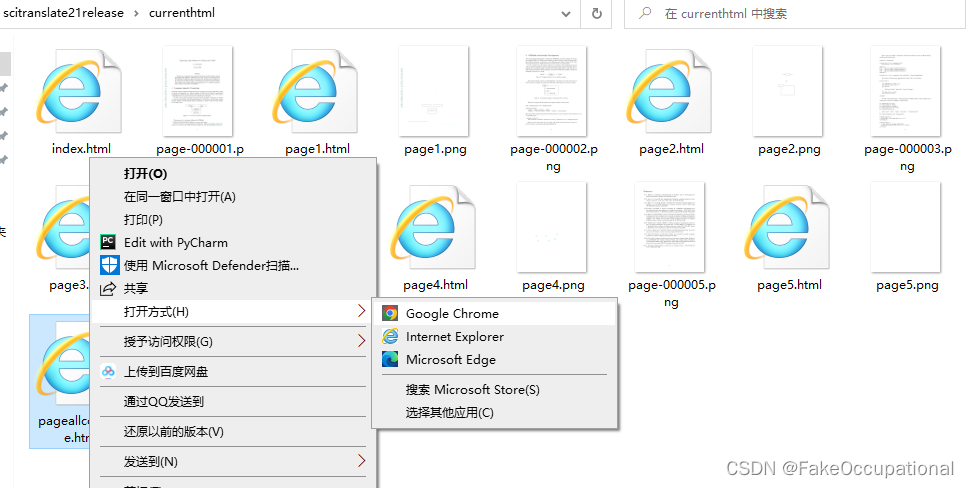Click the Google Chrome icon in submenu
The height and width of the screenshot is (488, 969).
point(389,313)
